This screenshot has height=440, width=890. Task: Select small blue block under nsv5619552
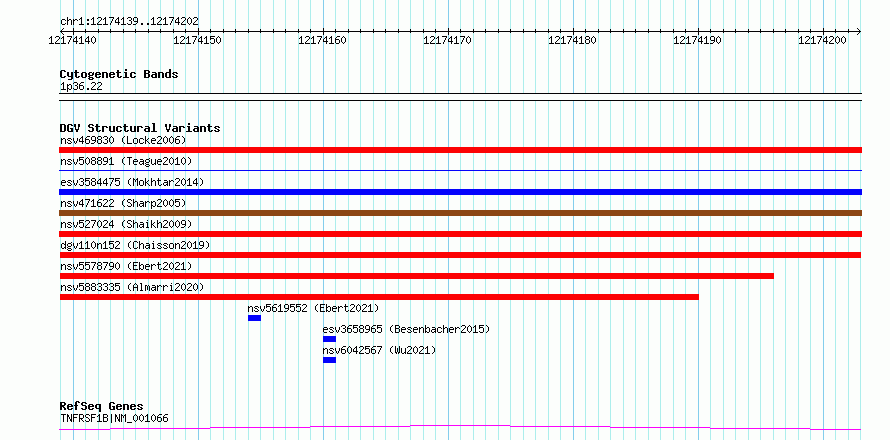254,318
